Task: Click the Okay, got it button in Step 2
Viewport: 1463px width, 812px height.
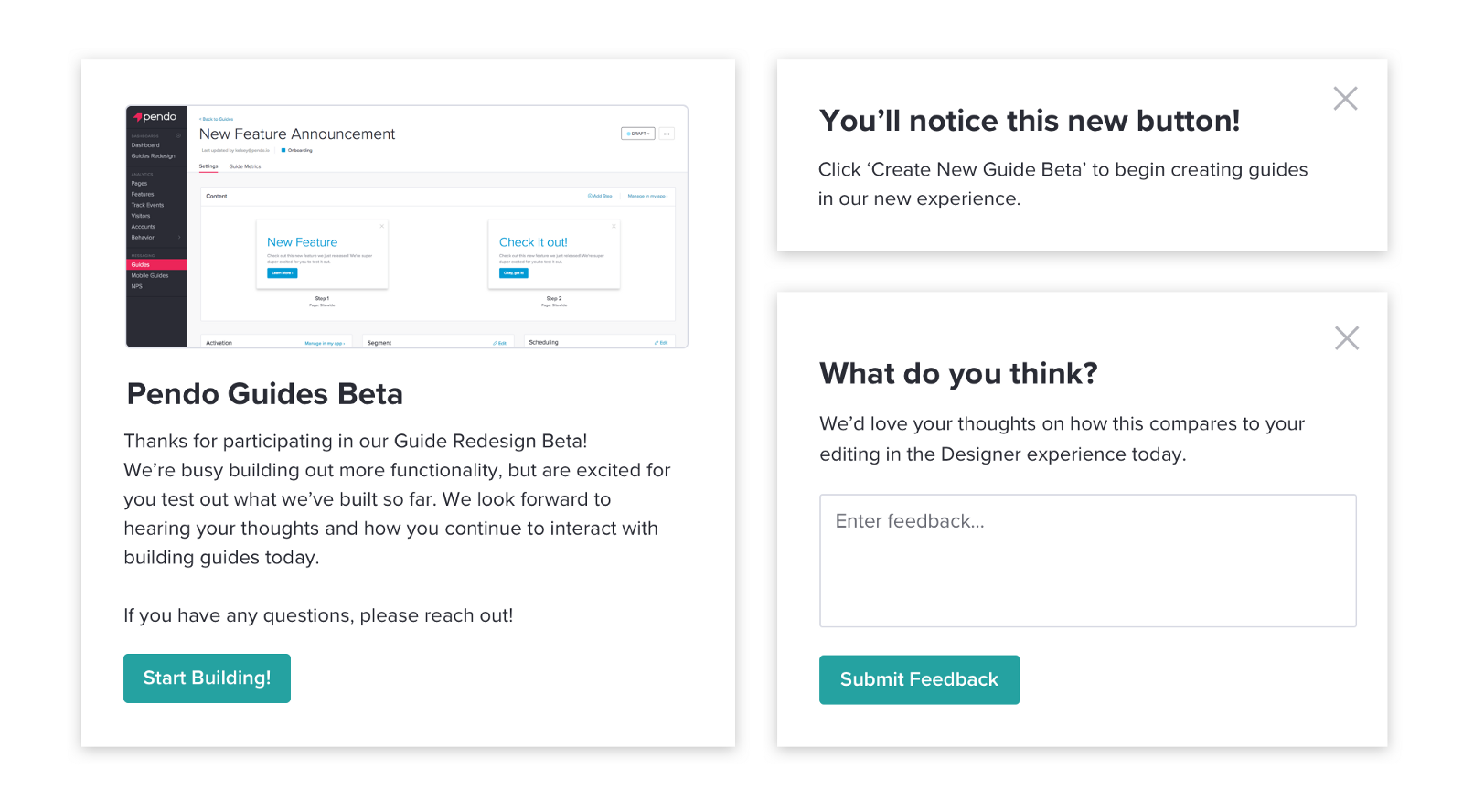Action: coord(513,272)
